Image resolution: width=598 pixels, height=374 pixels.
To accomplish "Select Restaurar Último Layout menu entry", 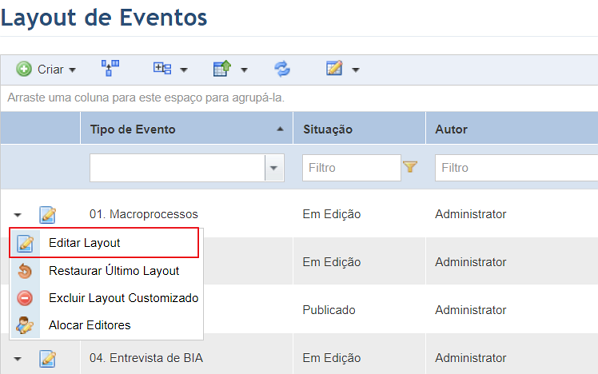I will click(x=107, y=271).
